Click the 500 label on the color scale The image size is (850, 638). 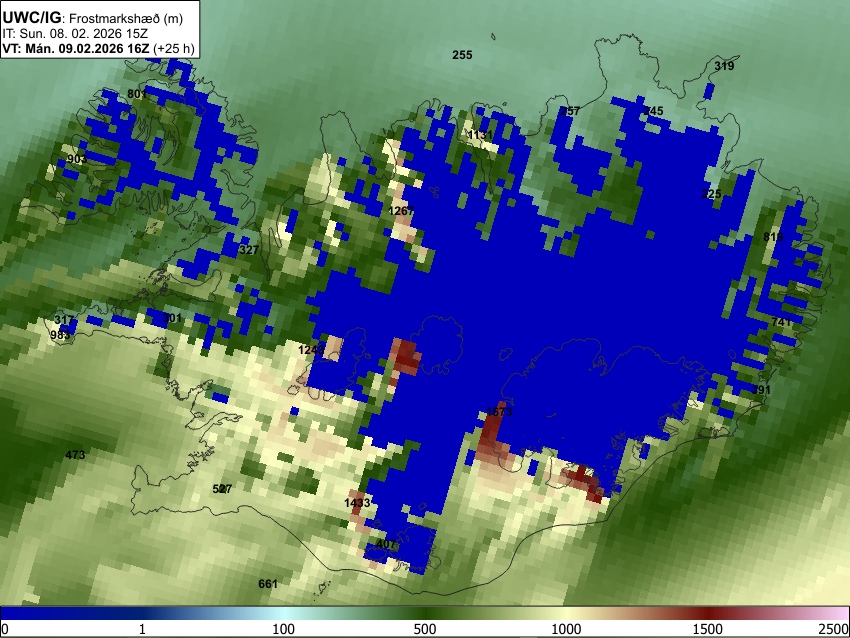(x=425, y=629)
